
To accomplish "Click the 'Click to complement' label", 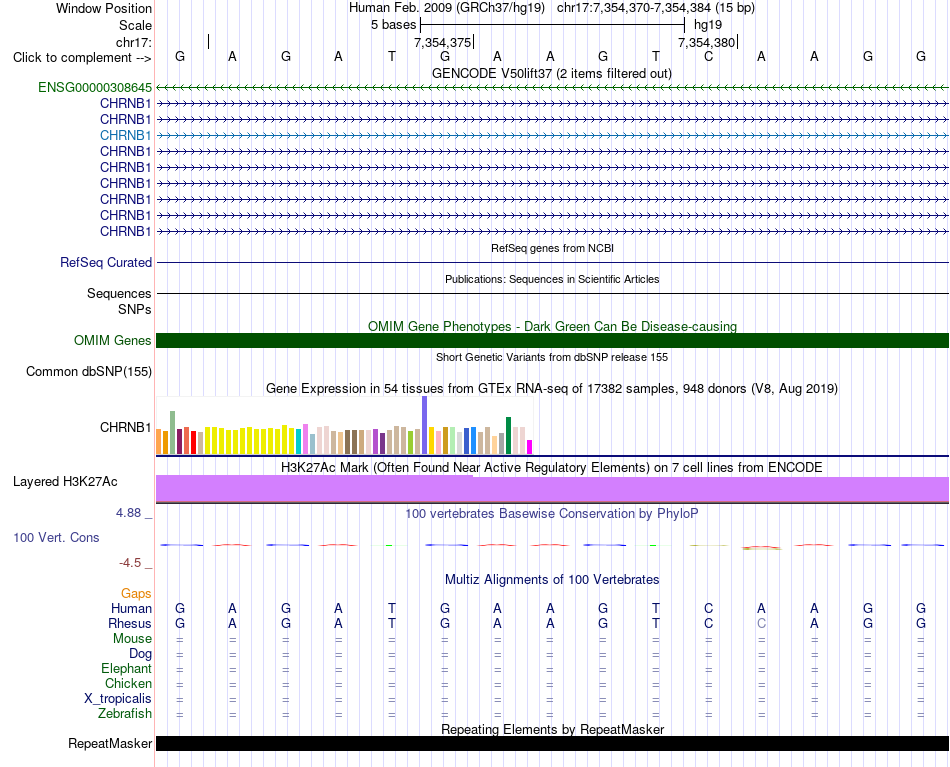I will point(82,58).
